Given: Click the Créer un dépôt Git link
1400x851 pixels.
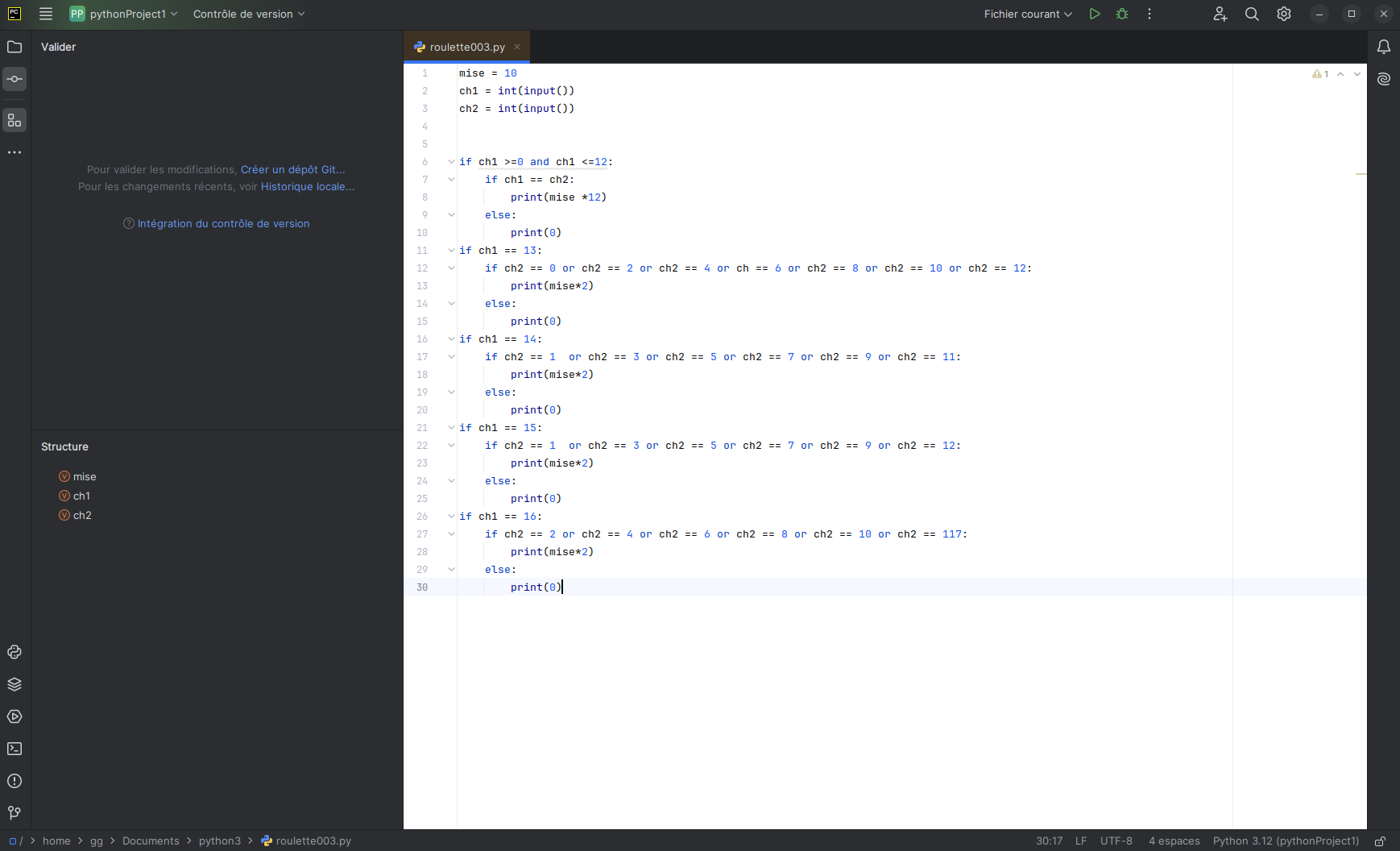Looking at the screenshot, I should click(x=292, y=169).
